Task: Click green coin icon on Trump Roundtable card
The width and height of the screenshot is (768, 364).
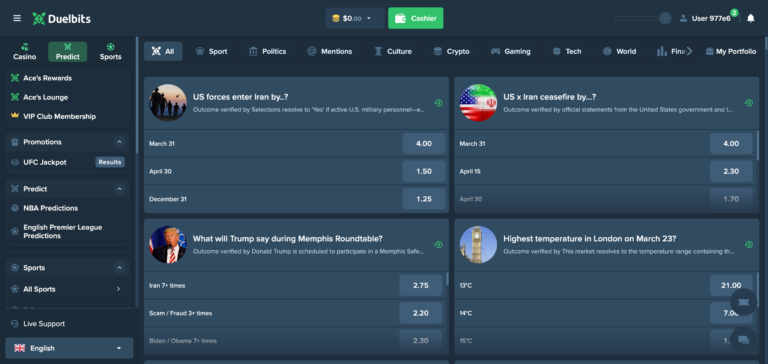Action: coord(438,244)
